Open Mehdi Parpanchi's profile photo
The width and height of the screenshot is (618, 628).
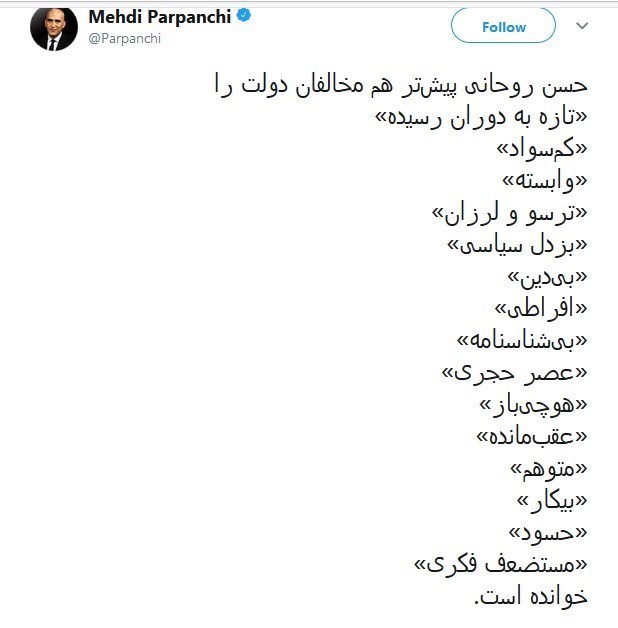(54, 30)
